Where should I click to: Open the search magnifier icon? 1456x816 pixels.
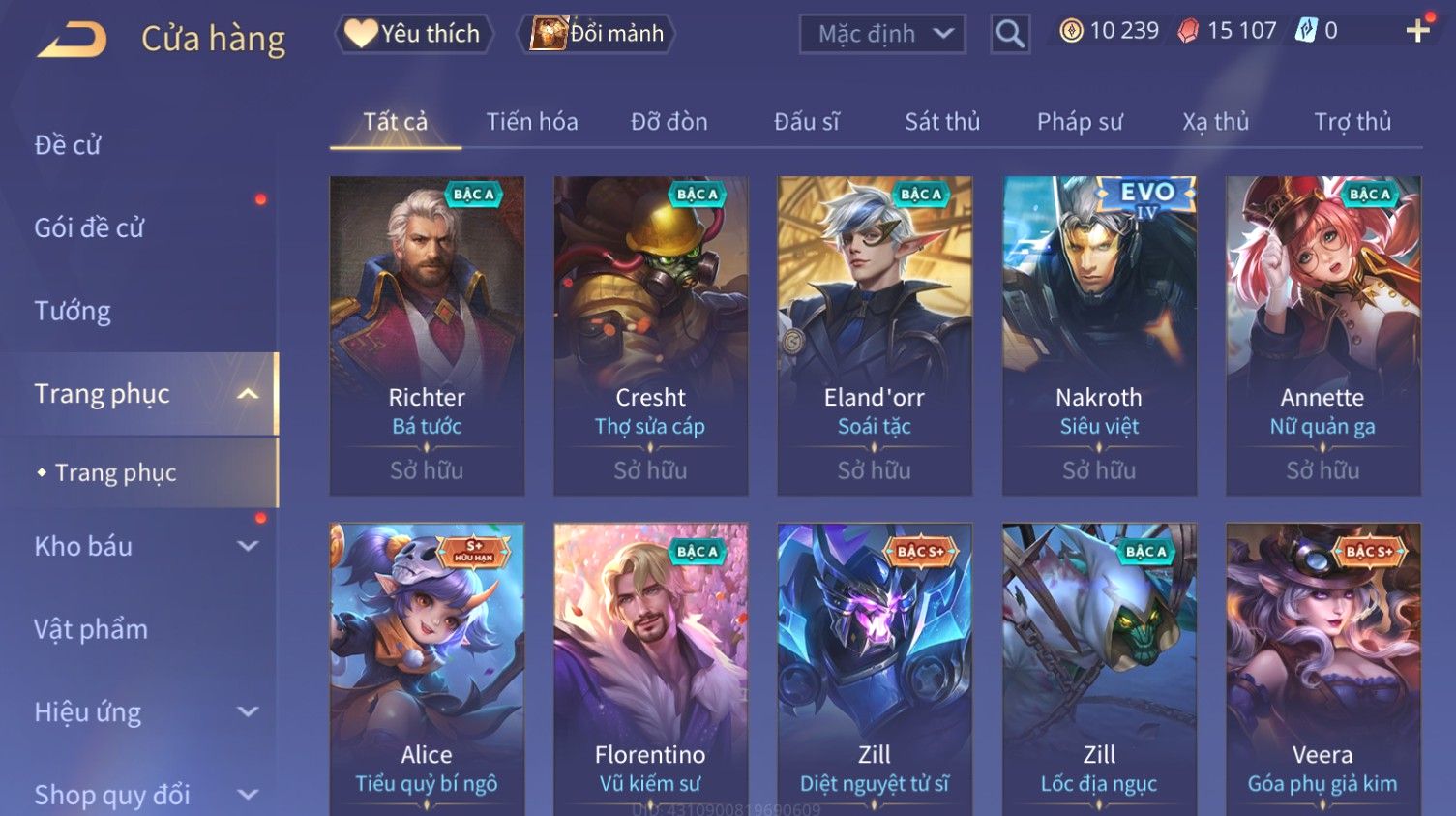pyautogui.click(x=1010, y=34)
